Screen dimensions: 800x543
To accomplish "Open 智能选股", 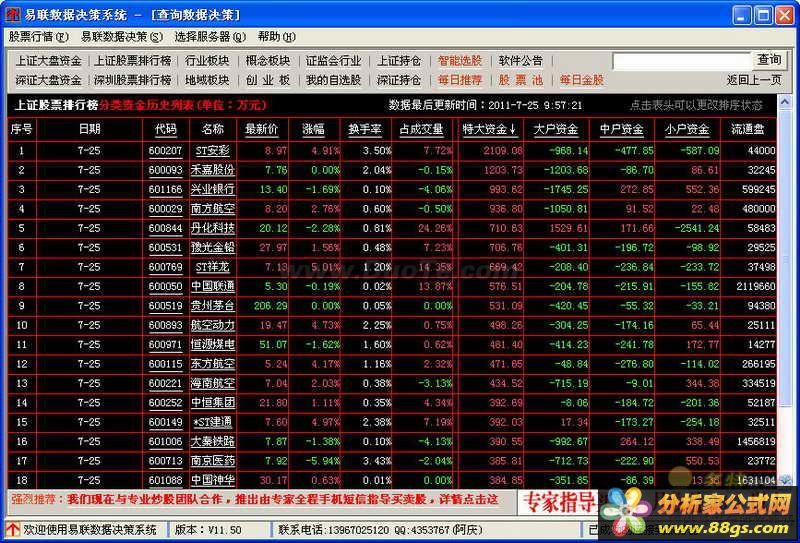I will click(x=460, y=61).
